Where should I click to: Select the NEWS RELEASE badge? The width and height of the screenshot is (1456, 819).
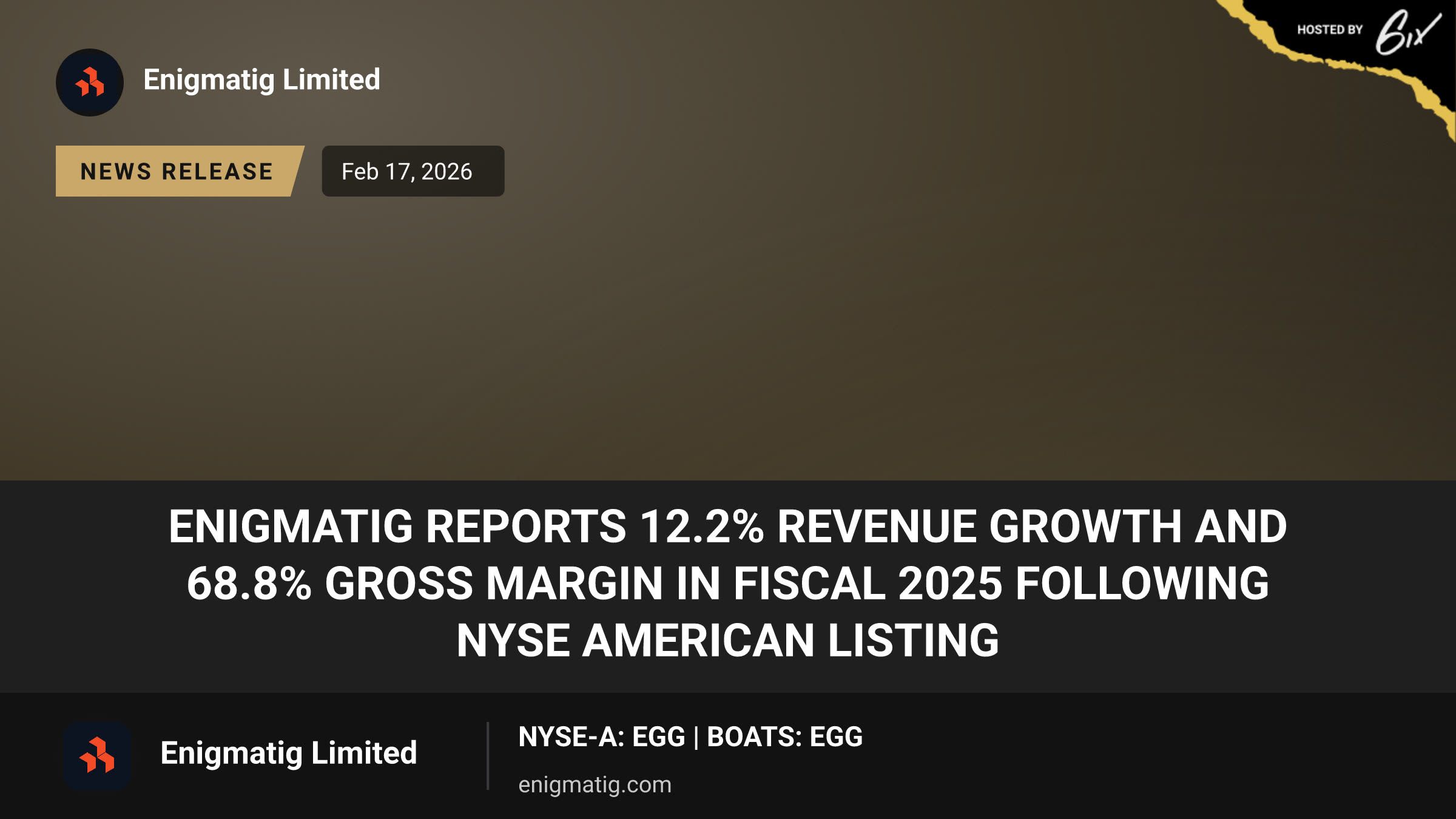click(180, 171)
